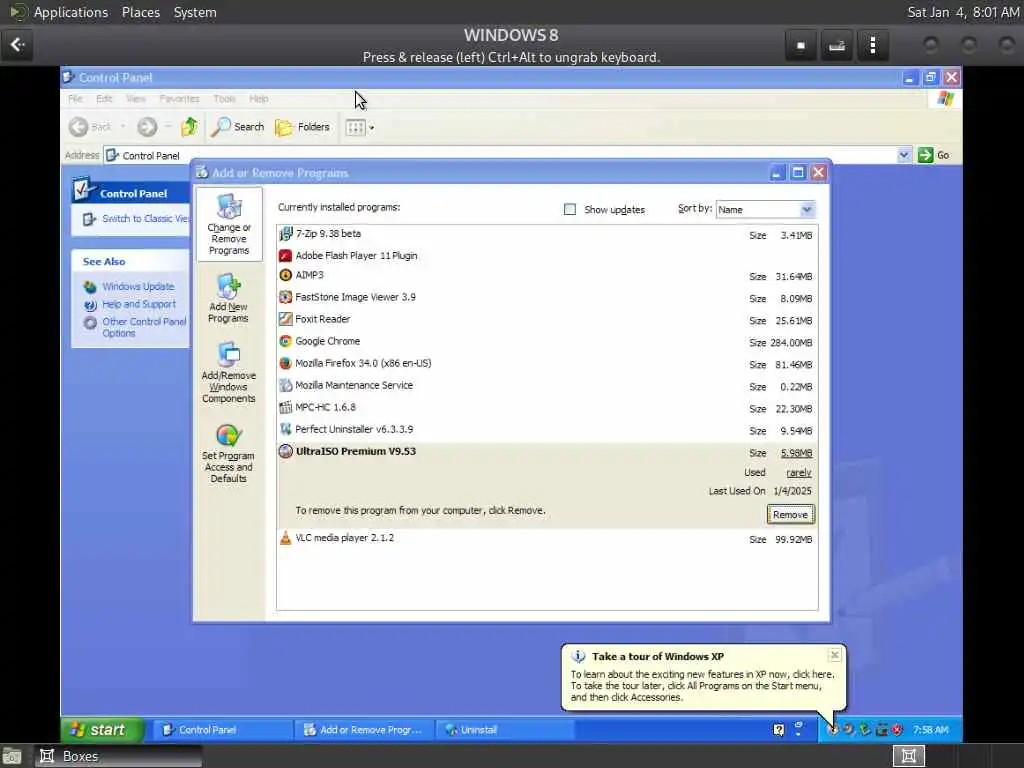Open the Help menu
The image size is (1024, 768).
pos(259,99)
